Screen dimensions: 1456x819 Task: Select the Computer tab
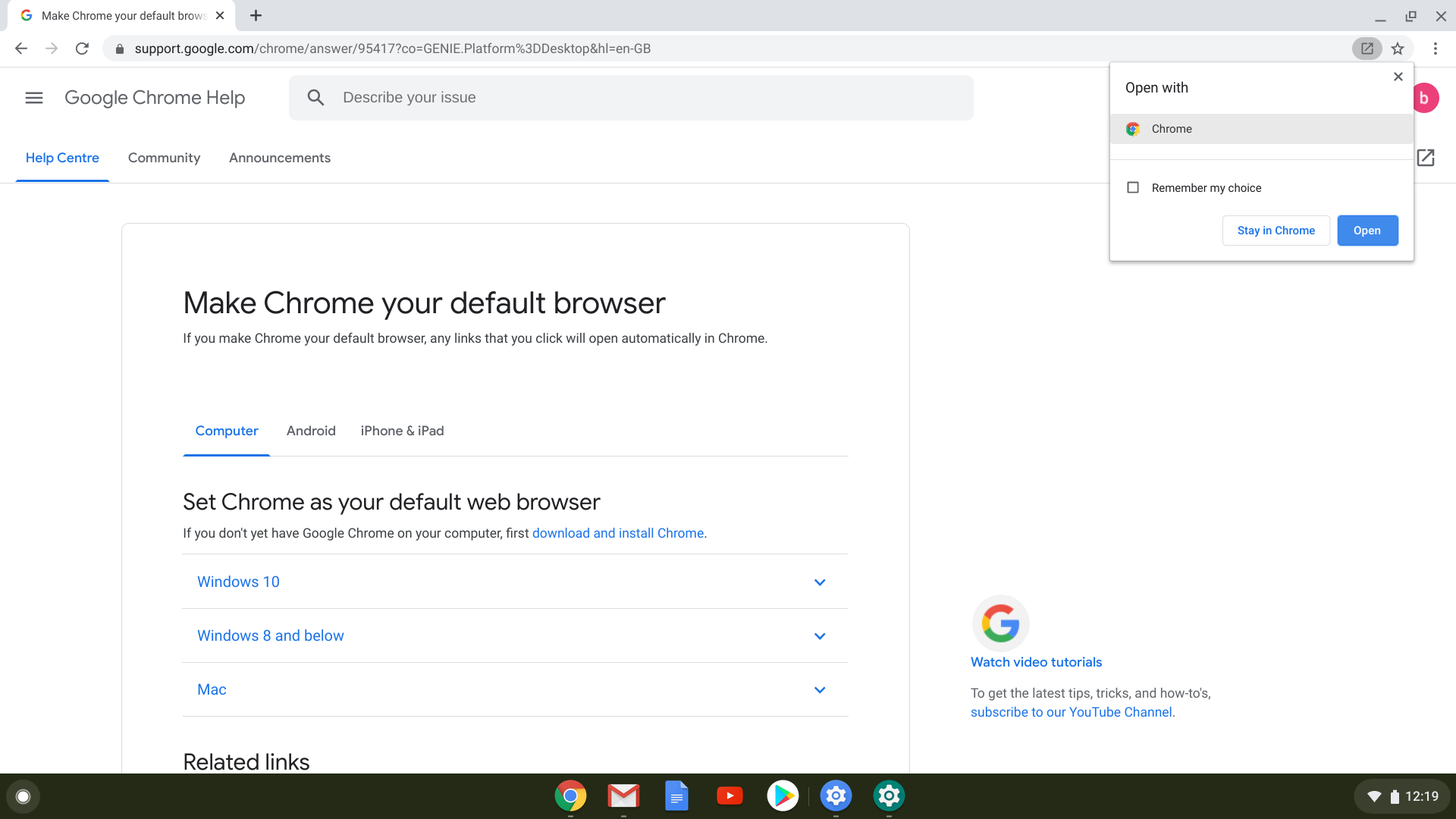pos(226,430)
